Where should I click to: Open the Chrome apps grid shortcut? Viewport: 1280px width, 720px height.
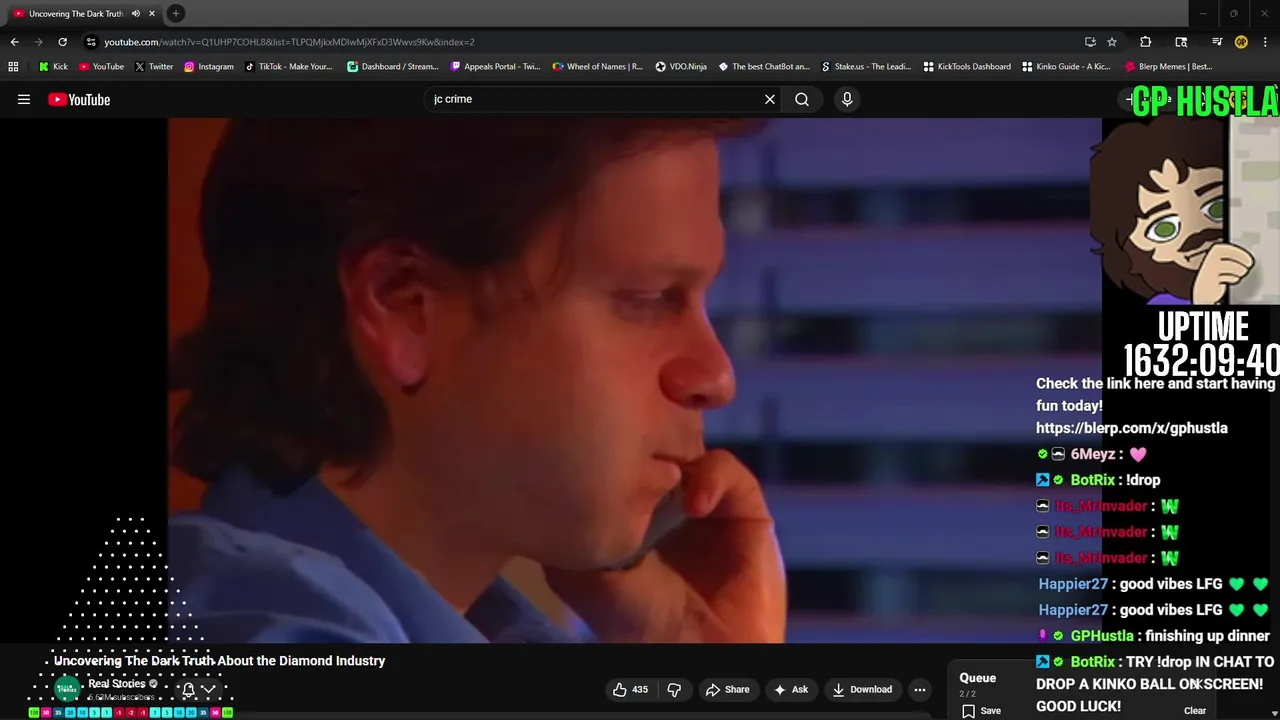pos(13,67)
